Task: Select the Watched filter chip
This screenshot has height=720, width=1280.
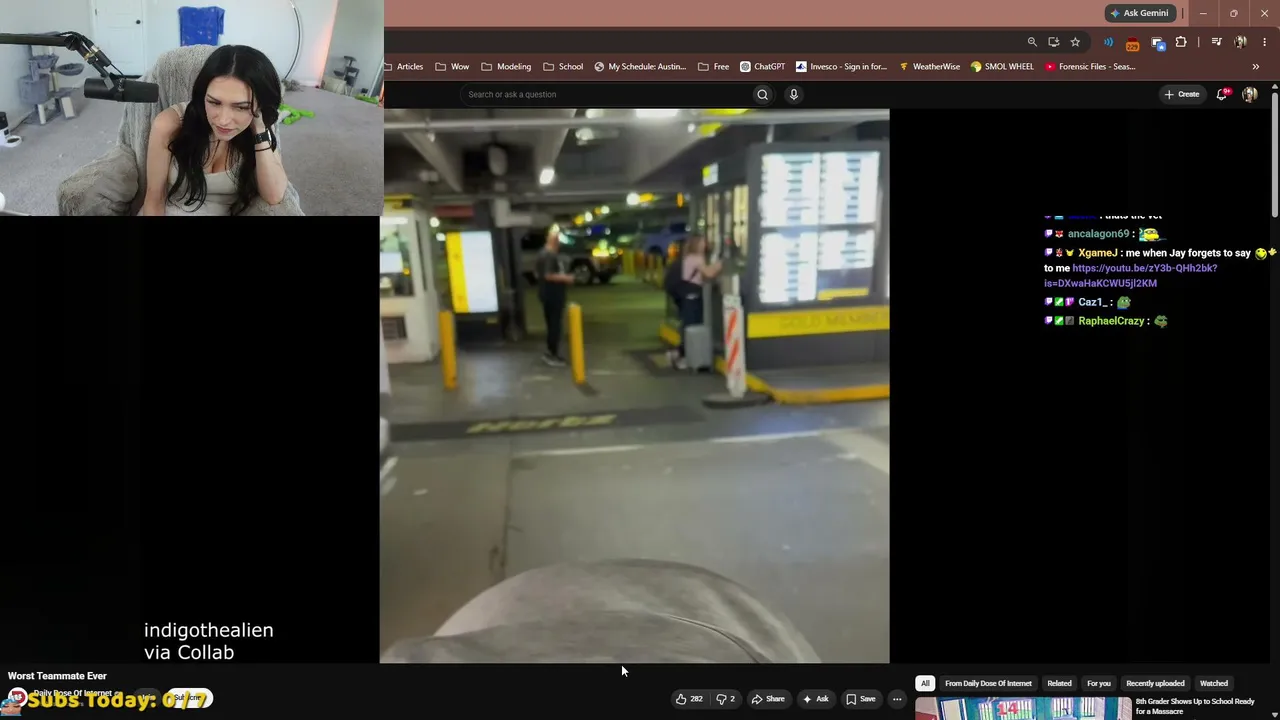Action: click(x=1214, y=684)
